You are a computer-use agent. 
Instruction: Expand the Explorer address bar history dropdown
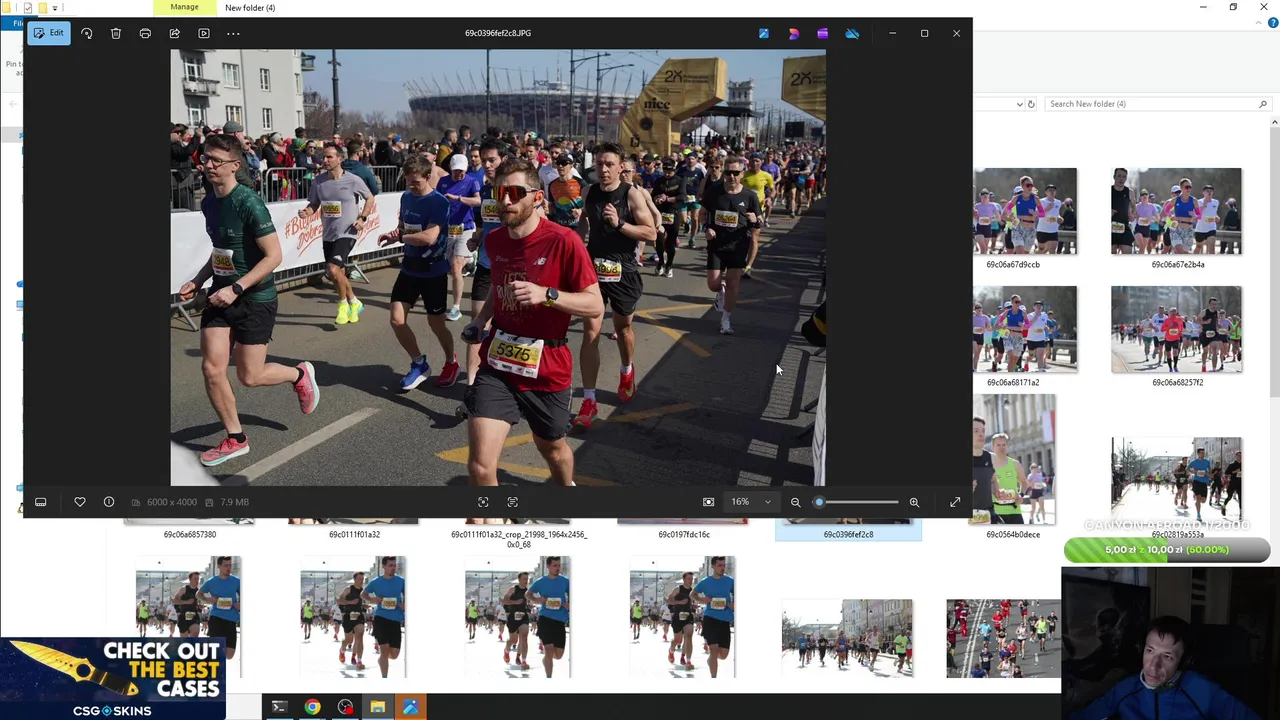[1019, 104]
